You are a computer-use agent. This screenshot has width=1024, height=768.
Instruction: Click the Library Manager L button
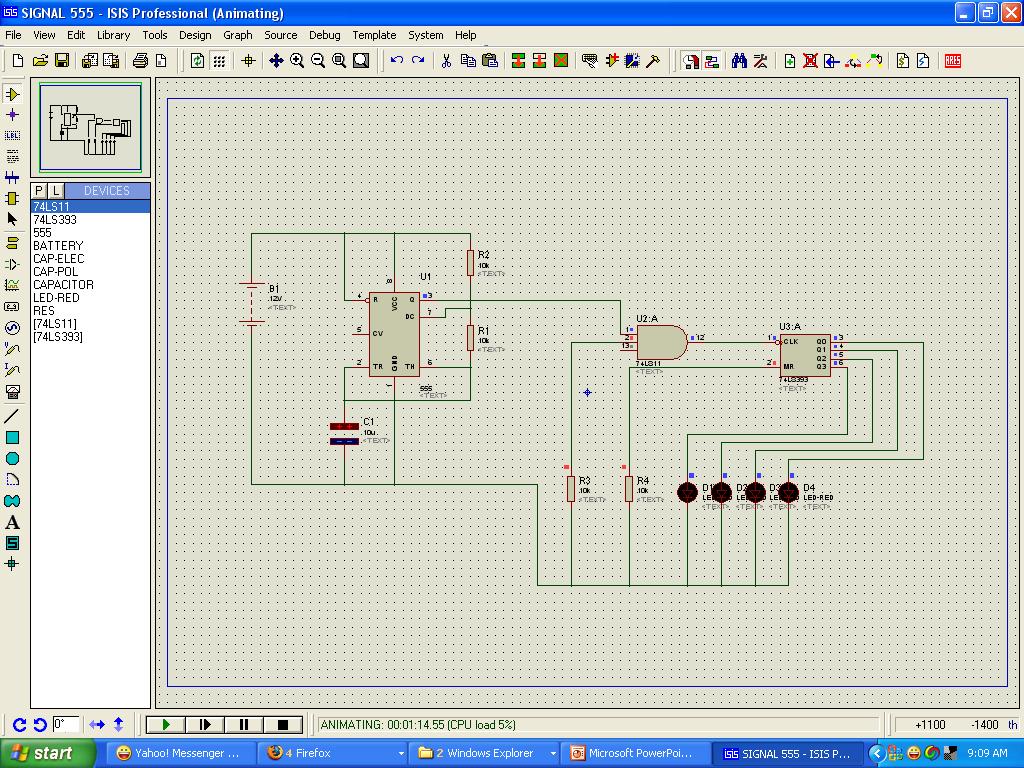(56, 191)
